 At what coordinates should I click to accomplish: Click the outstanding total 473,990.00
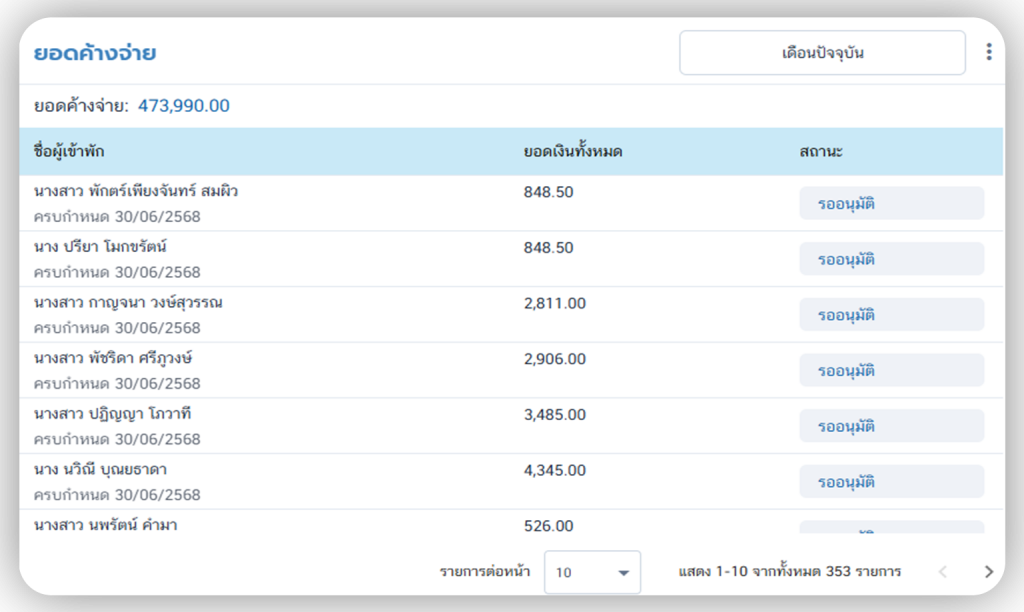click(184, 106)
